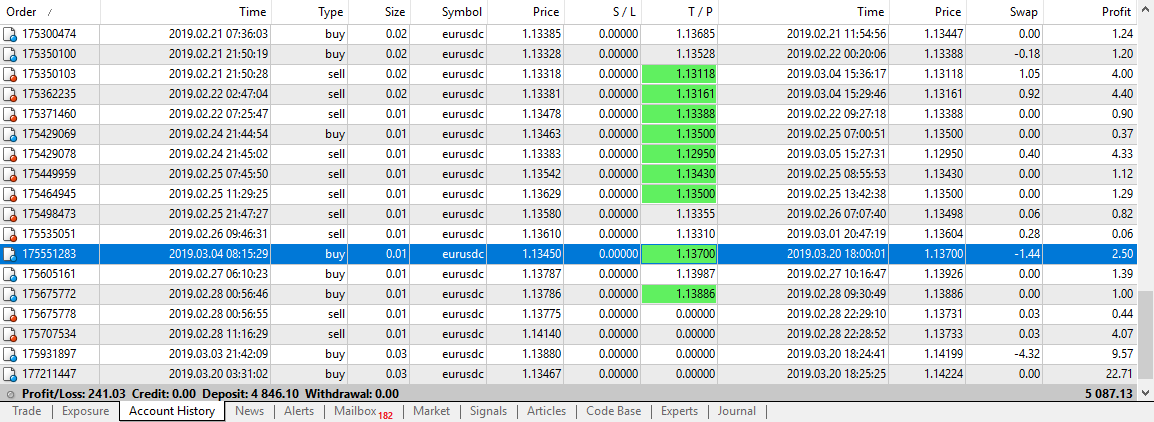Image resolution: width=1154 pixels, height=422 pixels.
Task: Click open time 2019.03.20 03:31:02
Action: pos(218,373)
